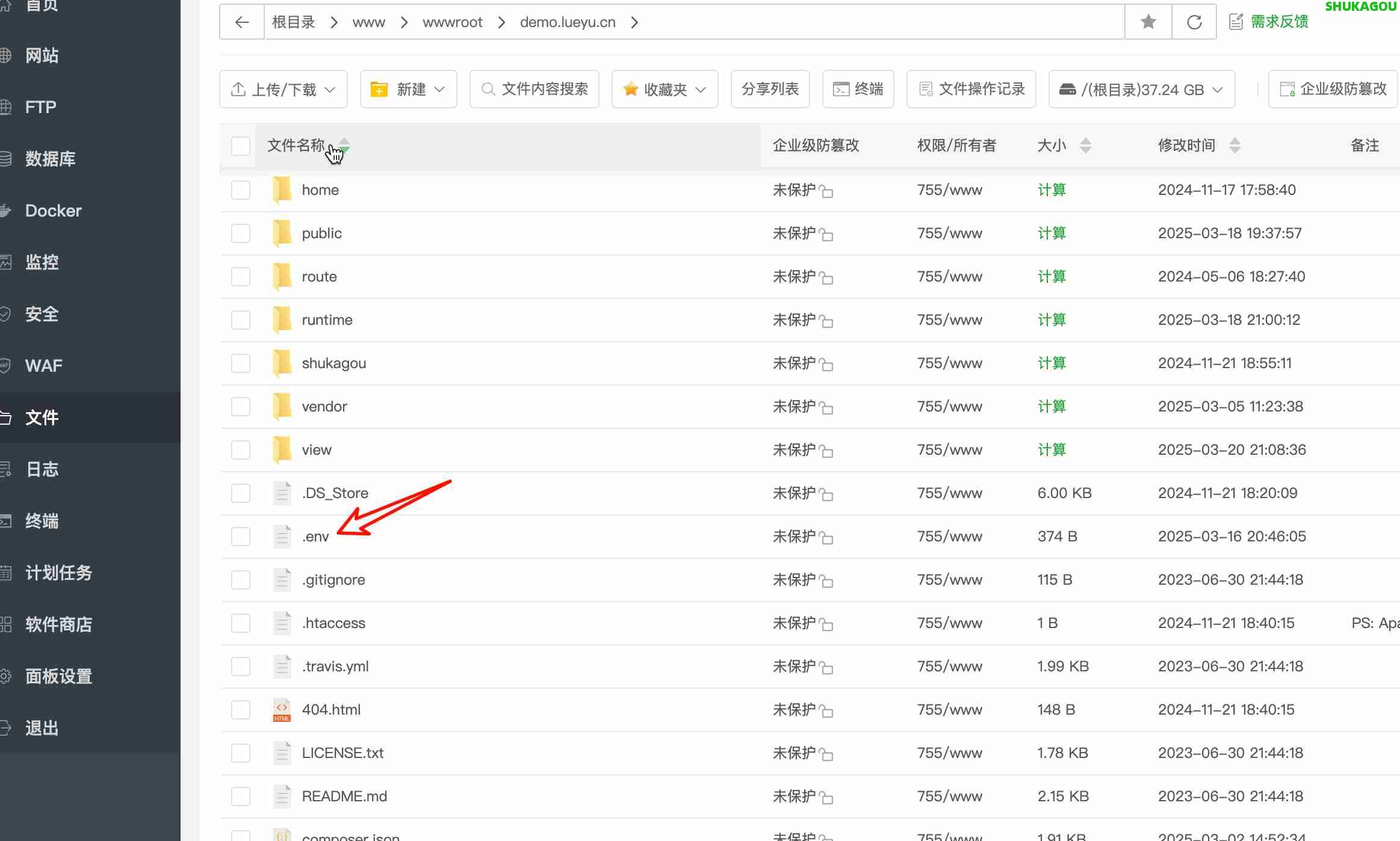Check the checkbox for the .env file

coord(240,536)
